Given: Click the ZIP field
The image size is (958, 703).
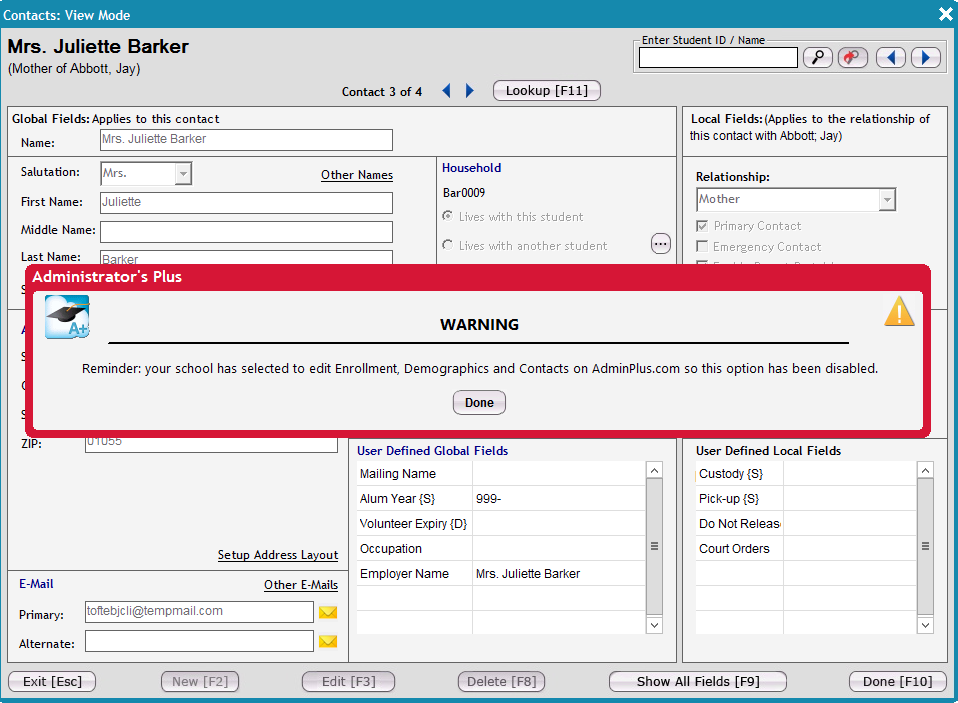Looking at the screenshot, I should (x=211, y=445).
